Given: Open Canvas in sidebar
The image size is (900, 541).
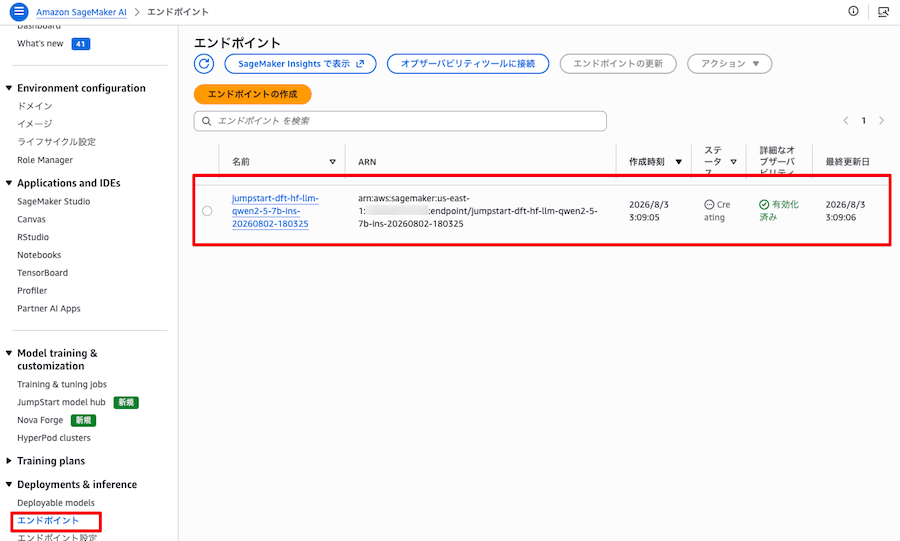Looking at the screenshot, I should pos(31,219).
